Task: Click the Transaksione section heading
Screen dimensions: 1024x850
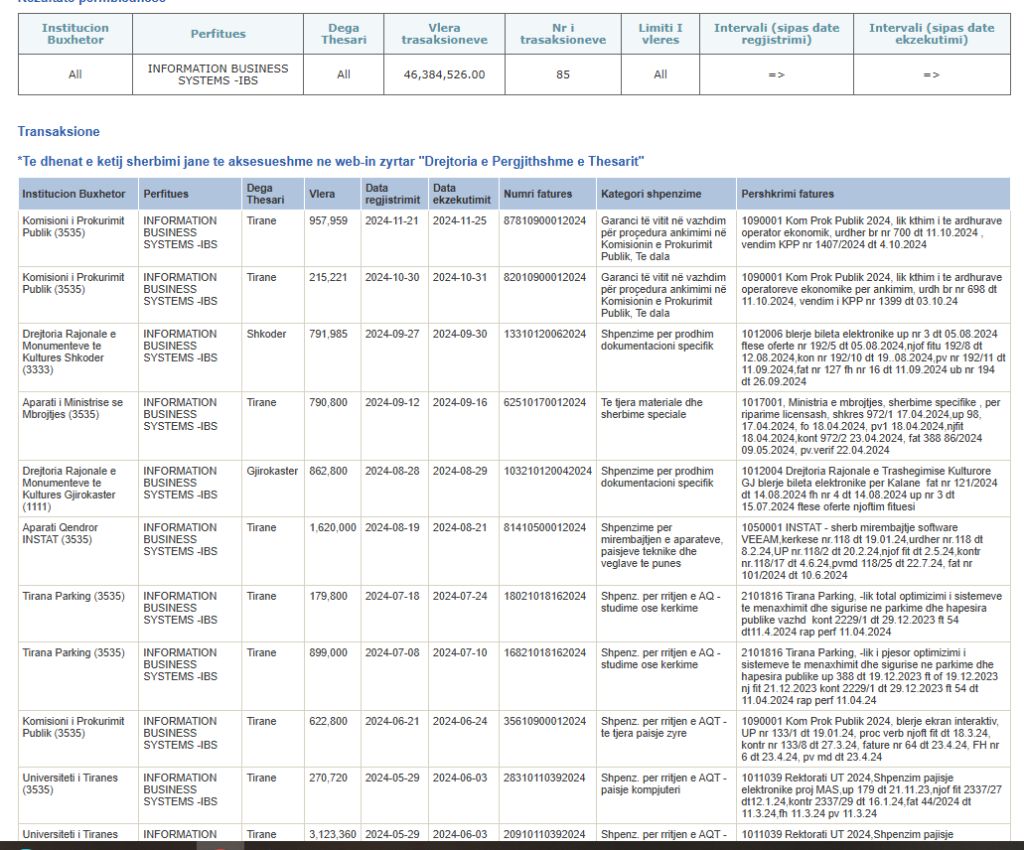Action: click(58, 131)
